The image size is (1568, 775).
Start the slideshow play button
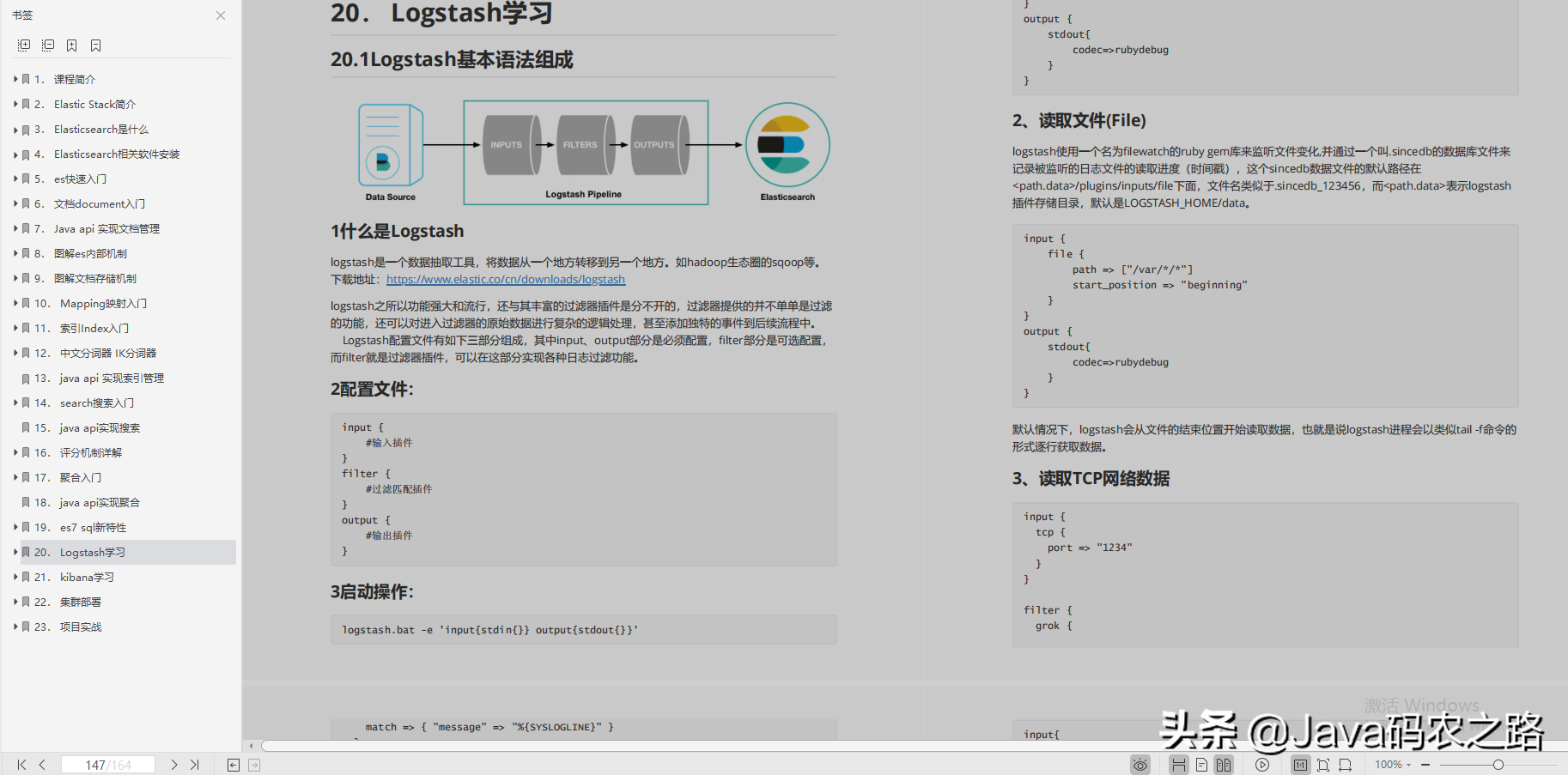1262,765
